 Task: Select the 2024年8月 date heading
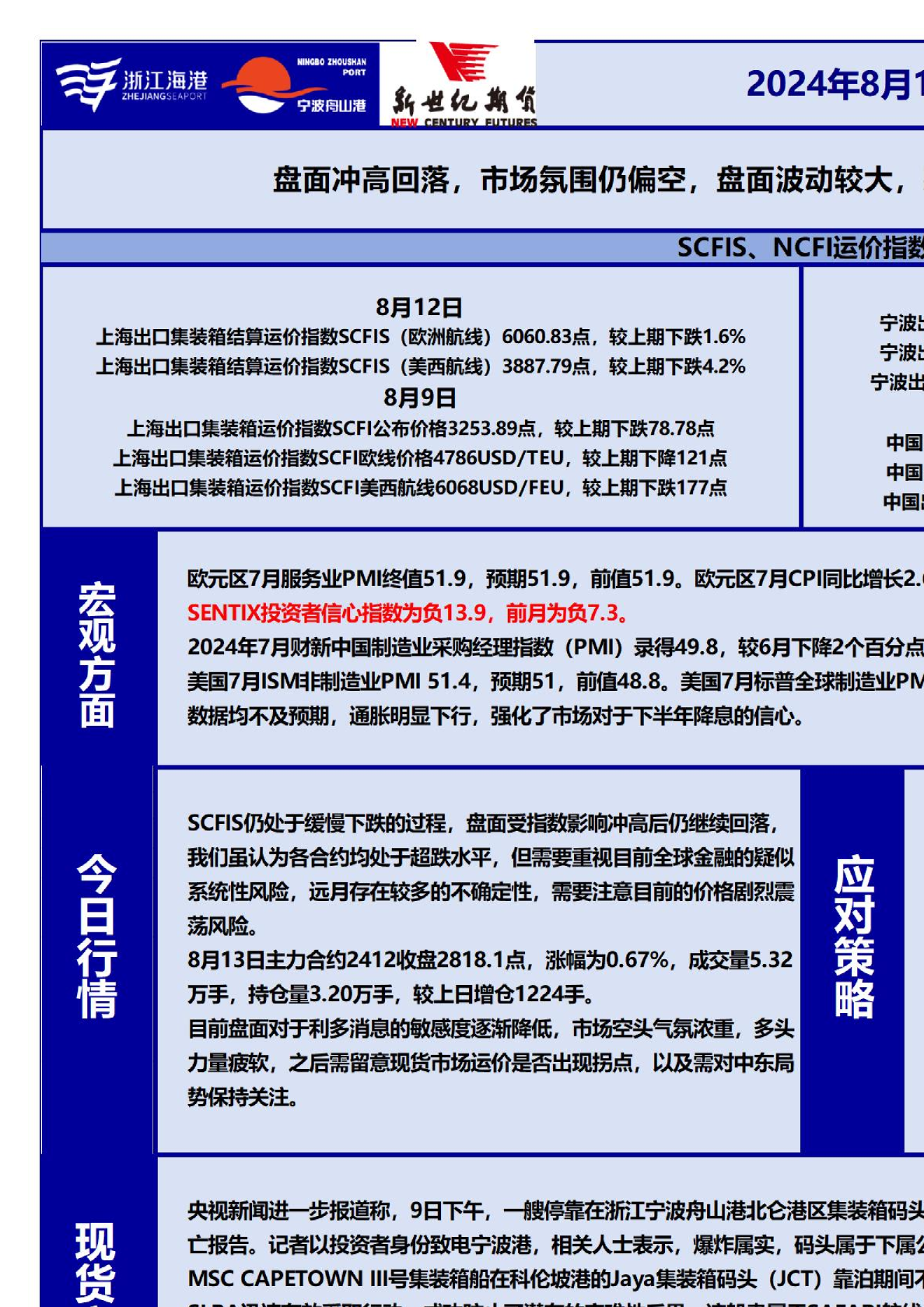click(832, 84)
